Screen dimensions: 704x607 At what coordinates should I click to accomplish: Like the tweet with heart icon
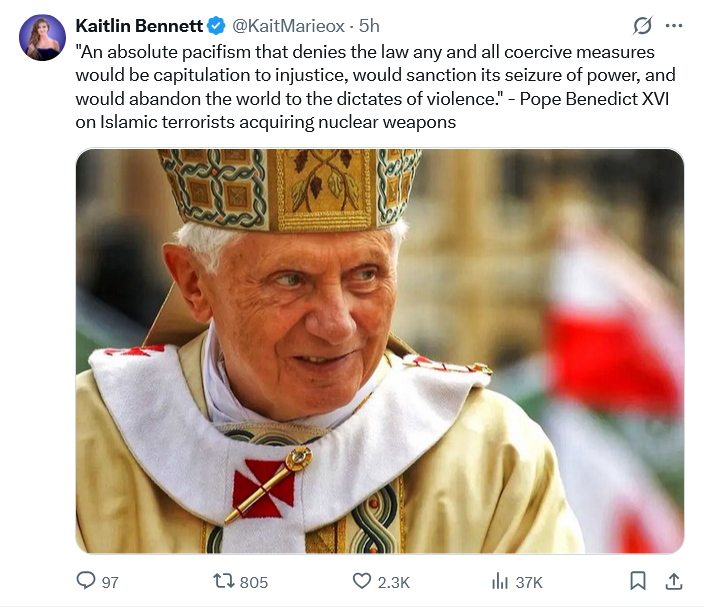pos(362,581)
